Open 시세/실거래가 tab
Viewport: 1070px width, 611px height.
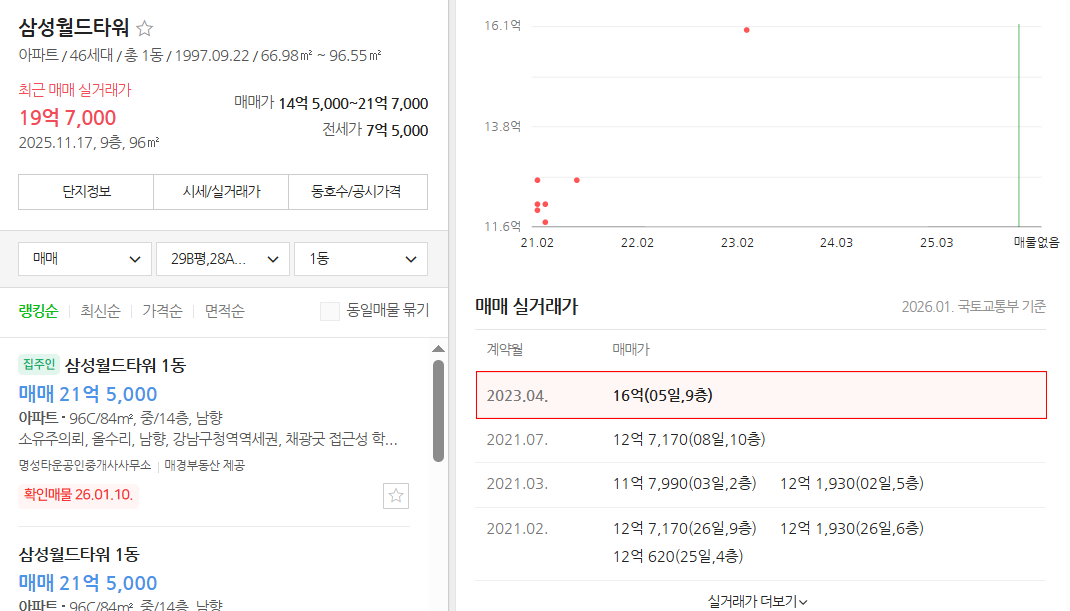(x=221, y=192)
